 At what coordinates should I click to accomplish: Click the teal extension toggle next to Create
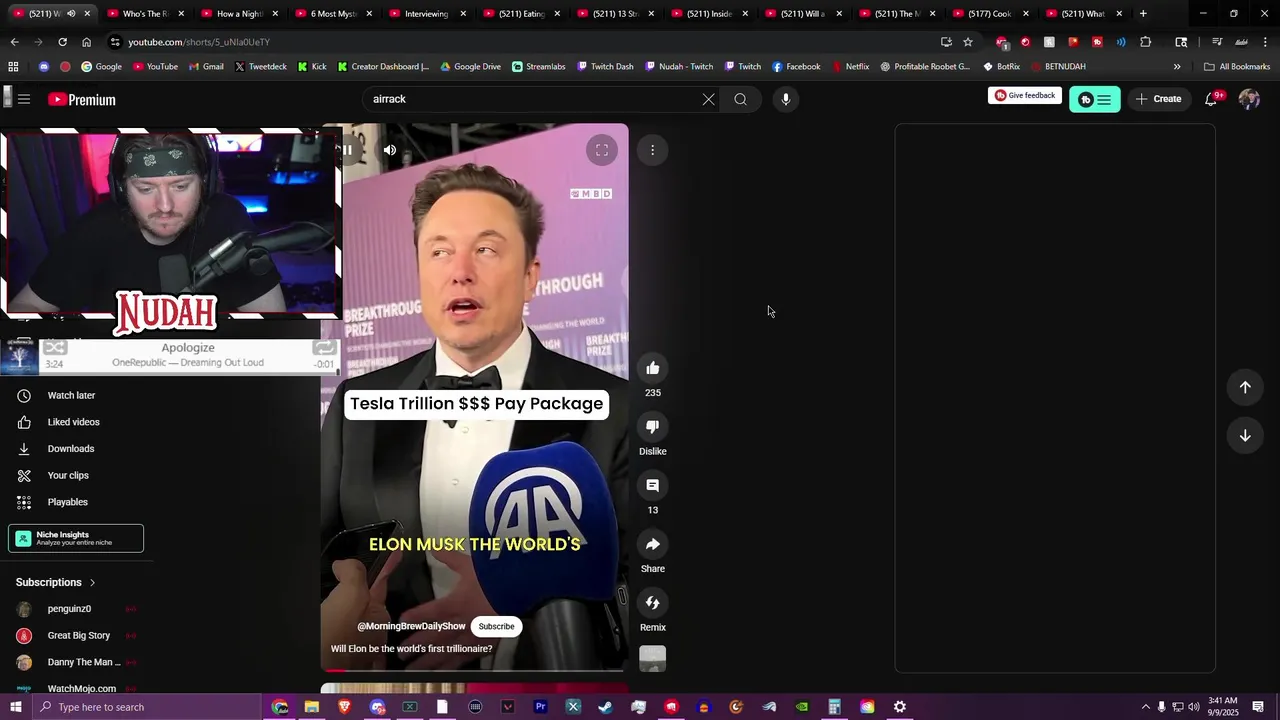tap(1095, 99)
